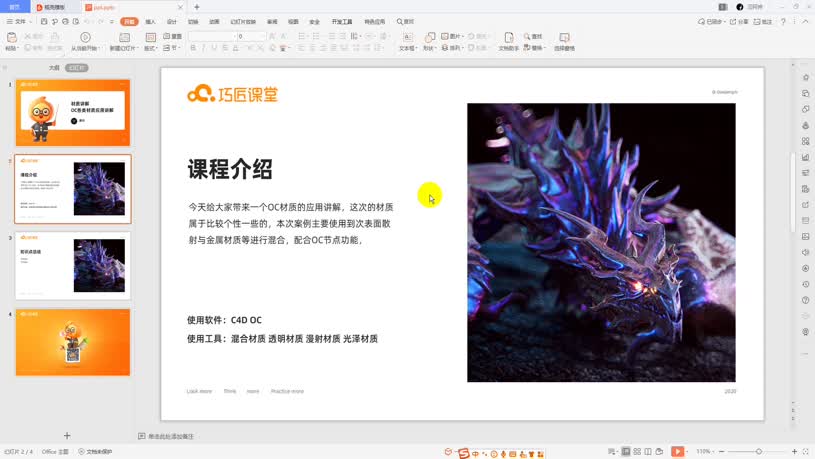This screenshot has height=459, width=815.
Task: Open the Slide Show ribbon tab
Action: point(243,22)
